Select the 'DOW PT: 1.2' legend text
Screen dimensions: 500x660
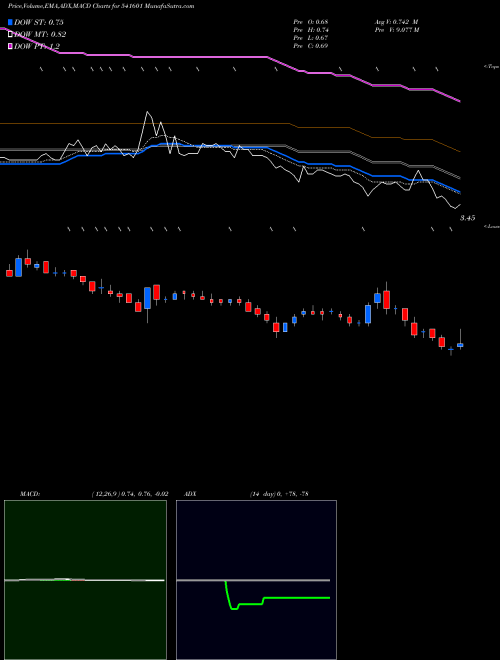coord(37,46)
